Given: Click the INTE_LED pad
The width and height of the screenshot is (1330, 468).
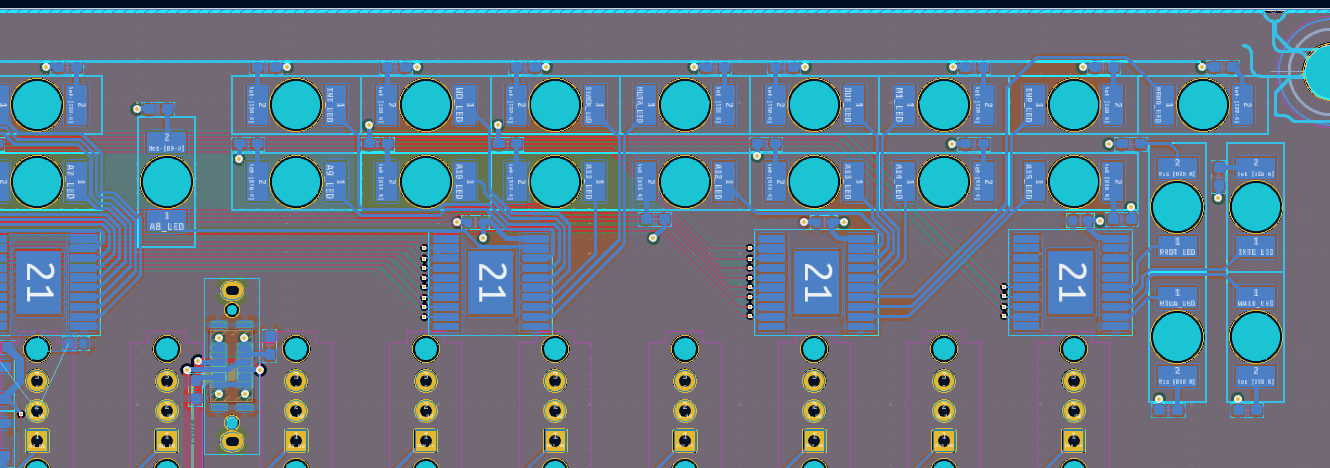Looking at the screenshot, I should tap(1255, 246).
